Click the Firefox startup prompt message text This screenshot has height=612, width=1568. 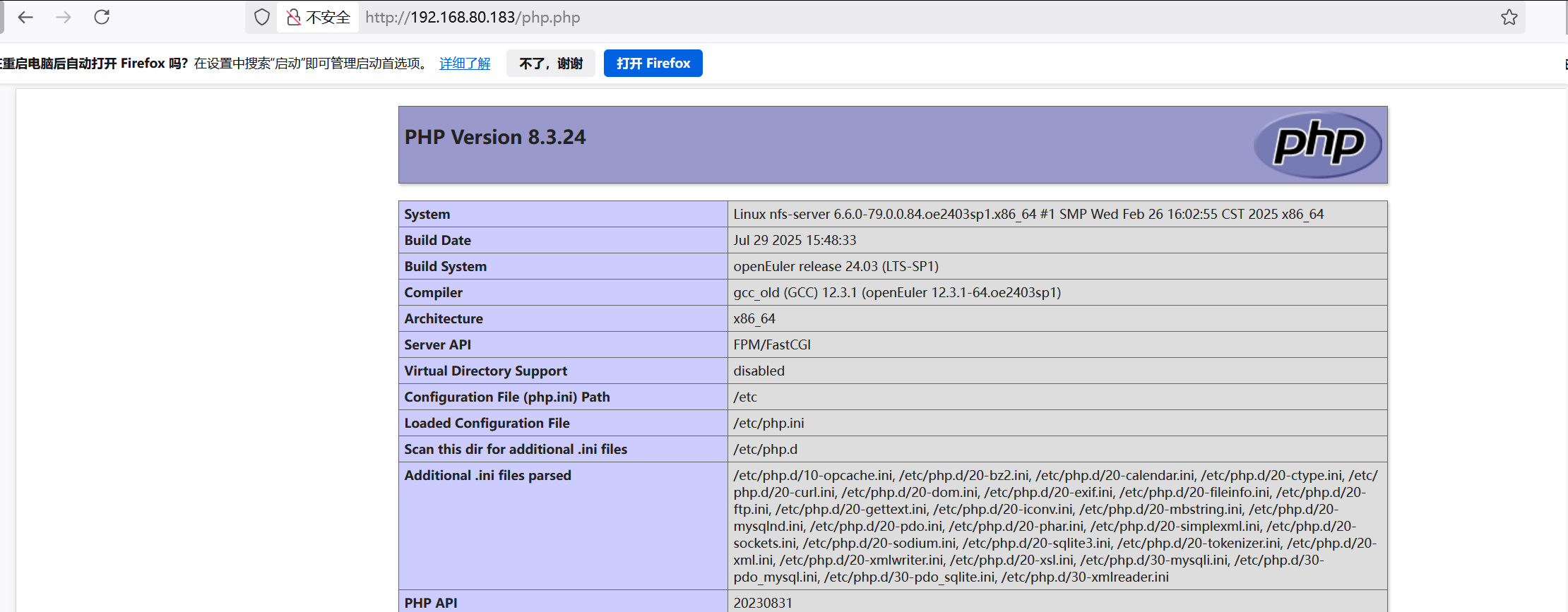click(x=214, y=64)
